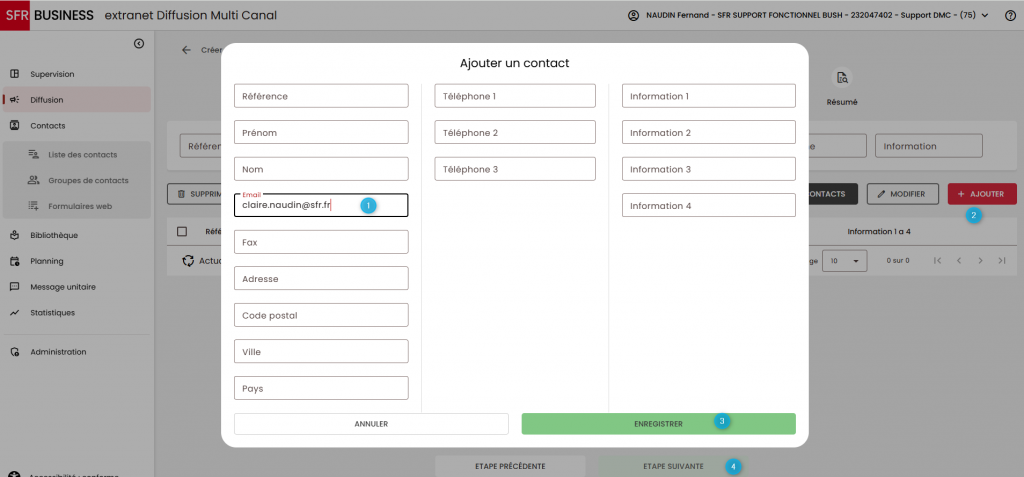Click the Etape suivante button
1024x477 pixels.
tap(673, 466)
